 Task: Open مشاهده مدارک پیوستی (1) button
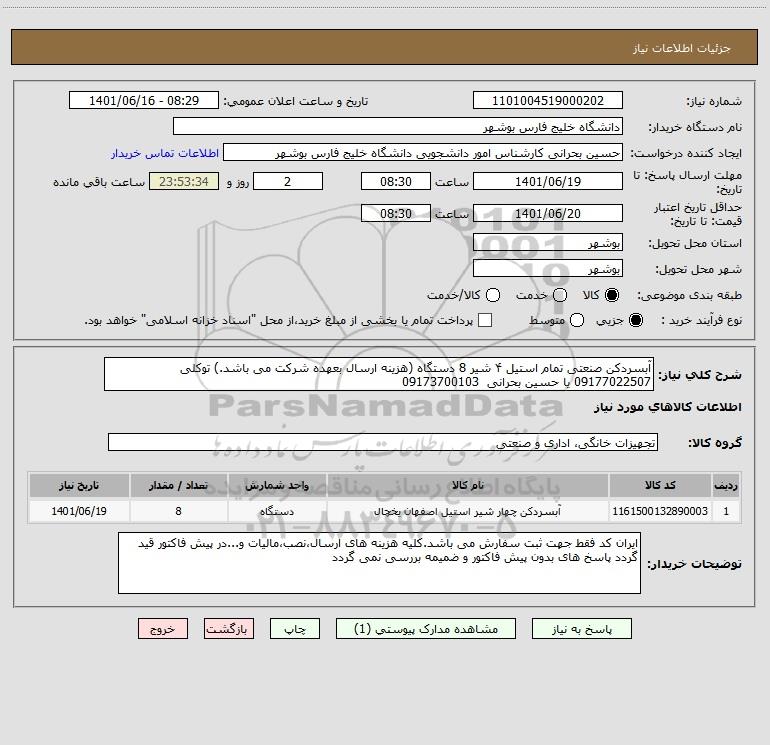coord(426,629)
